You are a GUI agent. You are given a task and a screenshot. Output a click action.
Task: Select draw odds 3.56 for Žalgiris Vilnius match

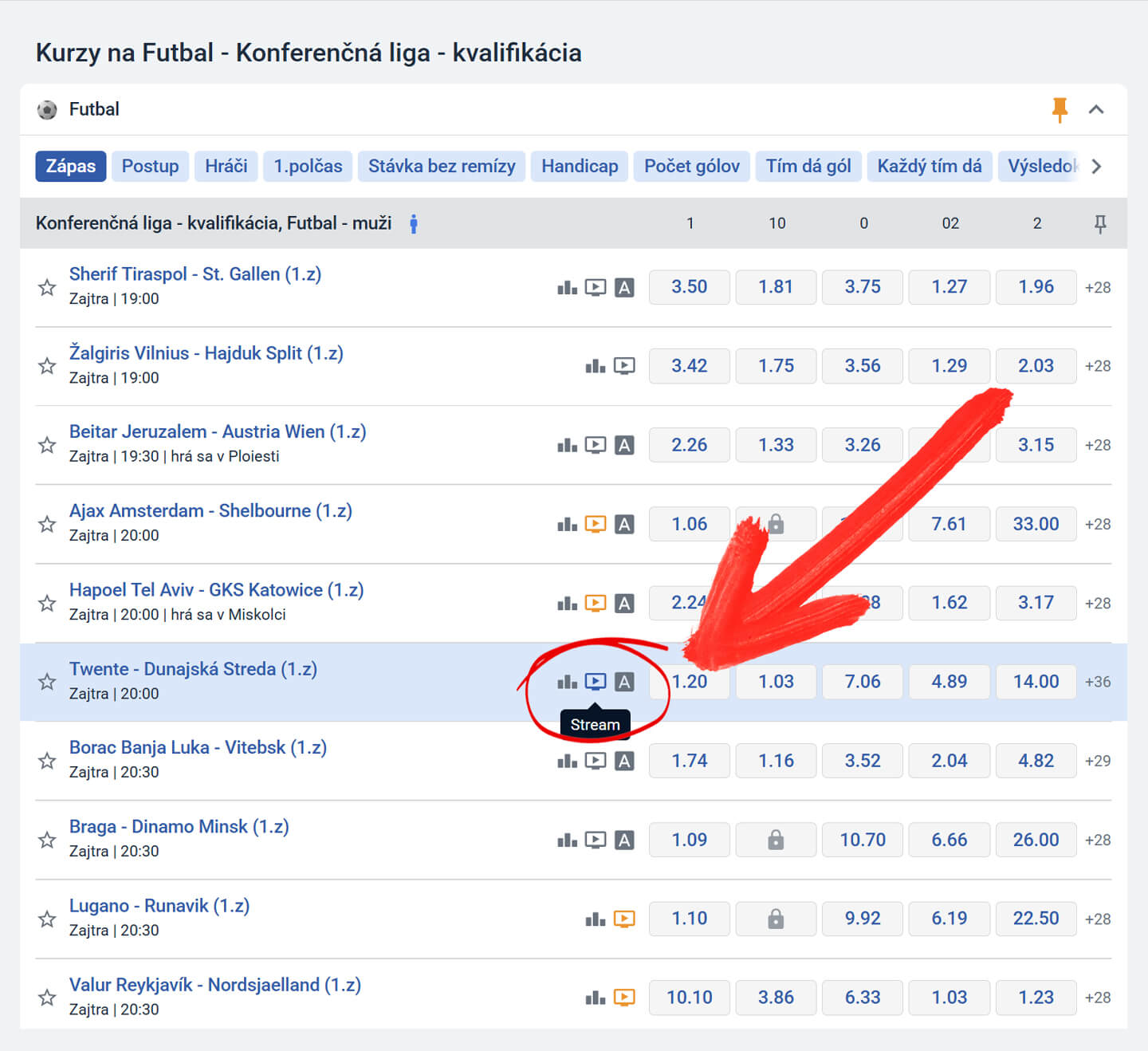(863, 366)
